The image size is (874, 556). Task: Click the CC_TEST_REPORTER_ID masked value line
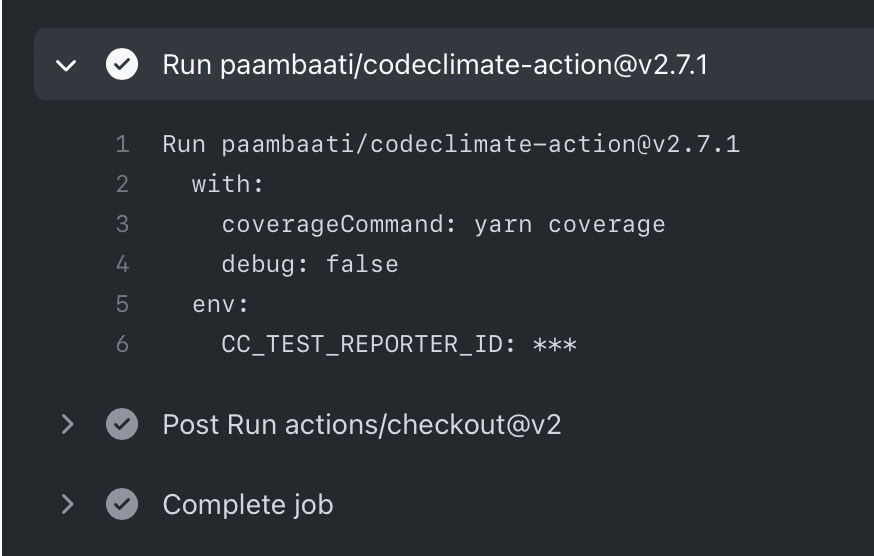399,345
